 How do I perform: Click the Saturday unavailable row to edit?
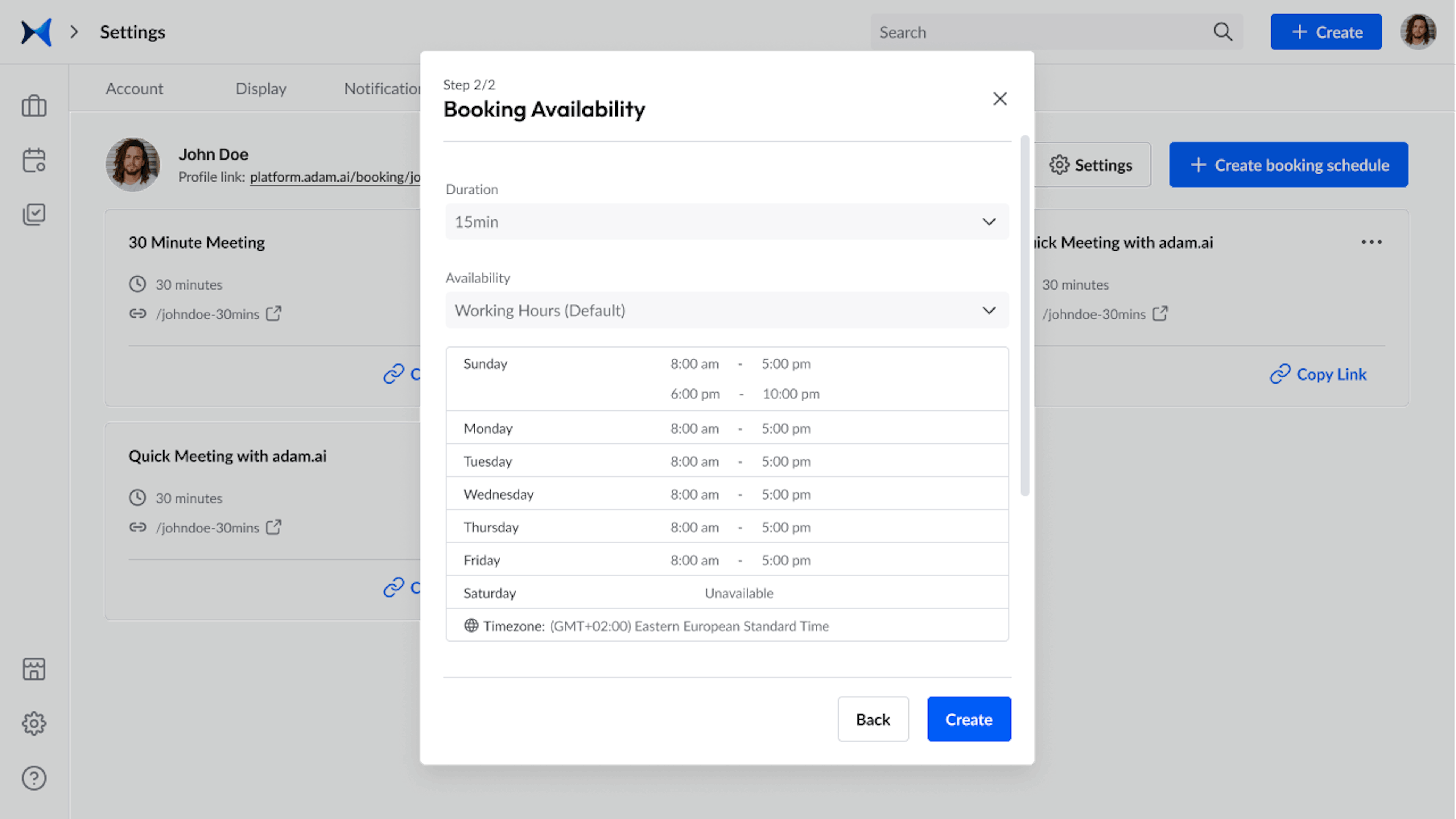(727, 592)
